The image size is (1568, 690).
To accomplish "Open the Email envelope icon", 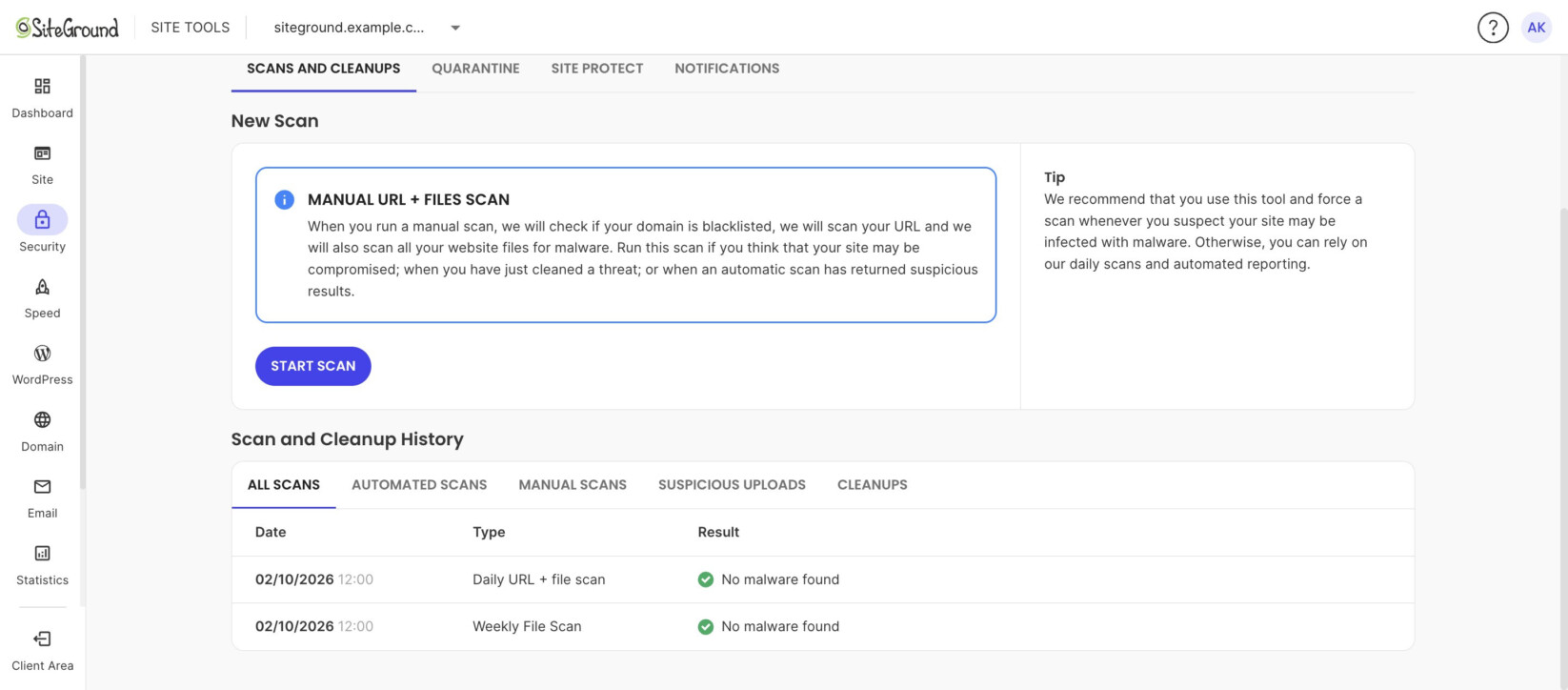I will [x=42, y=487].
